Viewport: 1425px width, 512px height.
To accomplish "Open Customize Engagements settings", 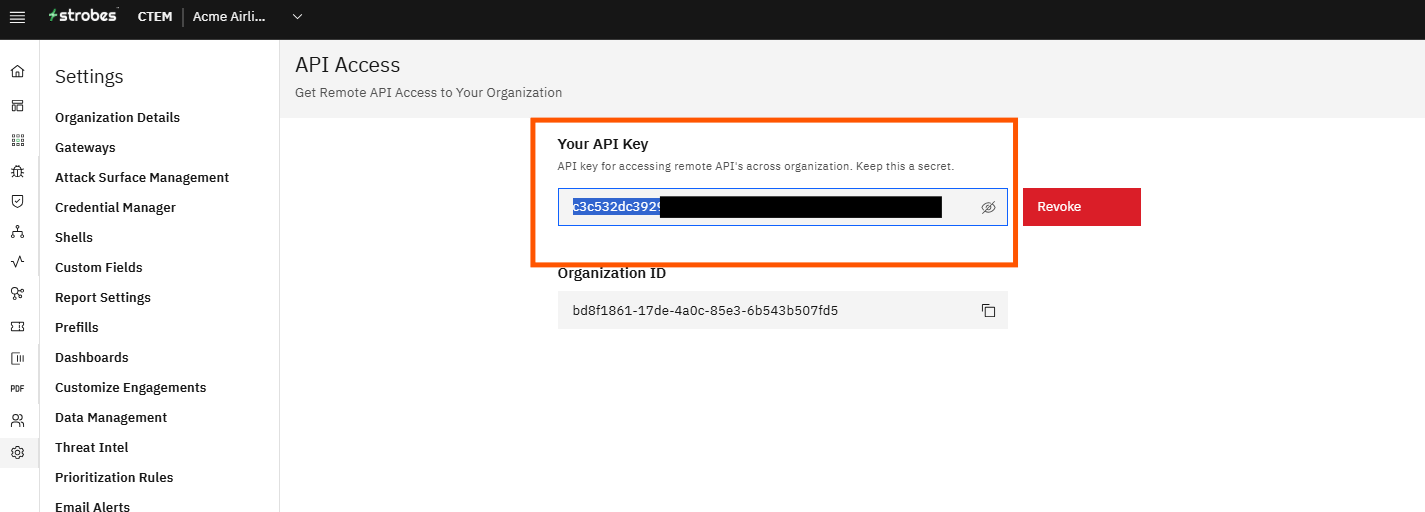I will point(131,387).
